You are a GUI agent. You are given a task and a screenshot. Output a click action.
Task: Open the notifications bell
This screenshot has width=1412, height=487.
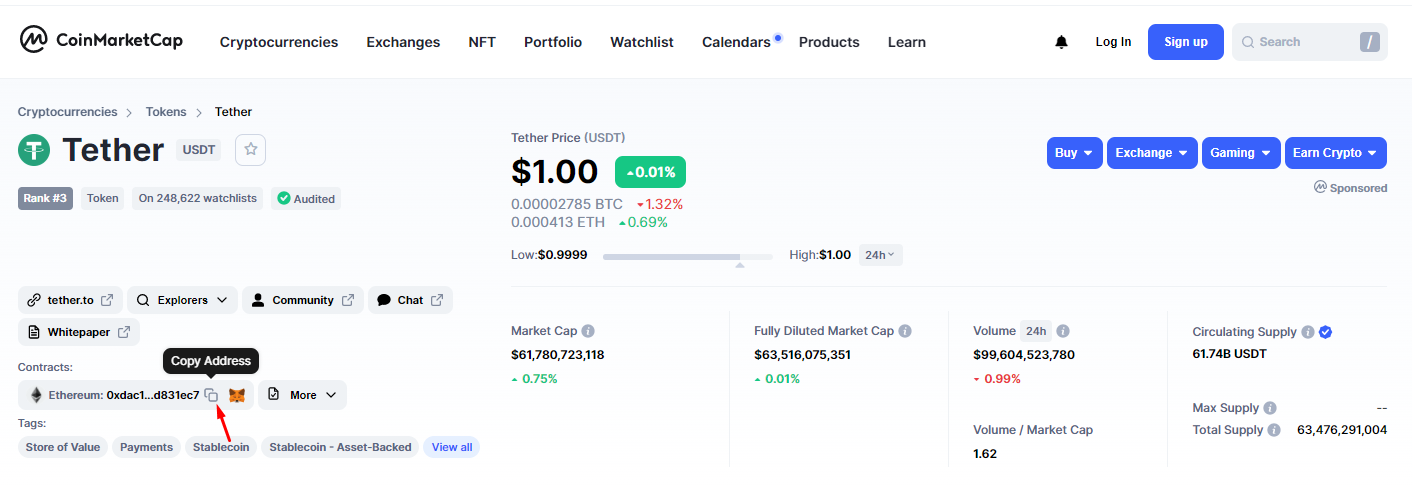point(1061,42)
